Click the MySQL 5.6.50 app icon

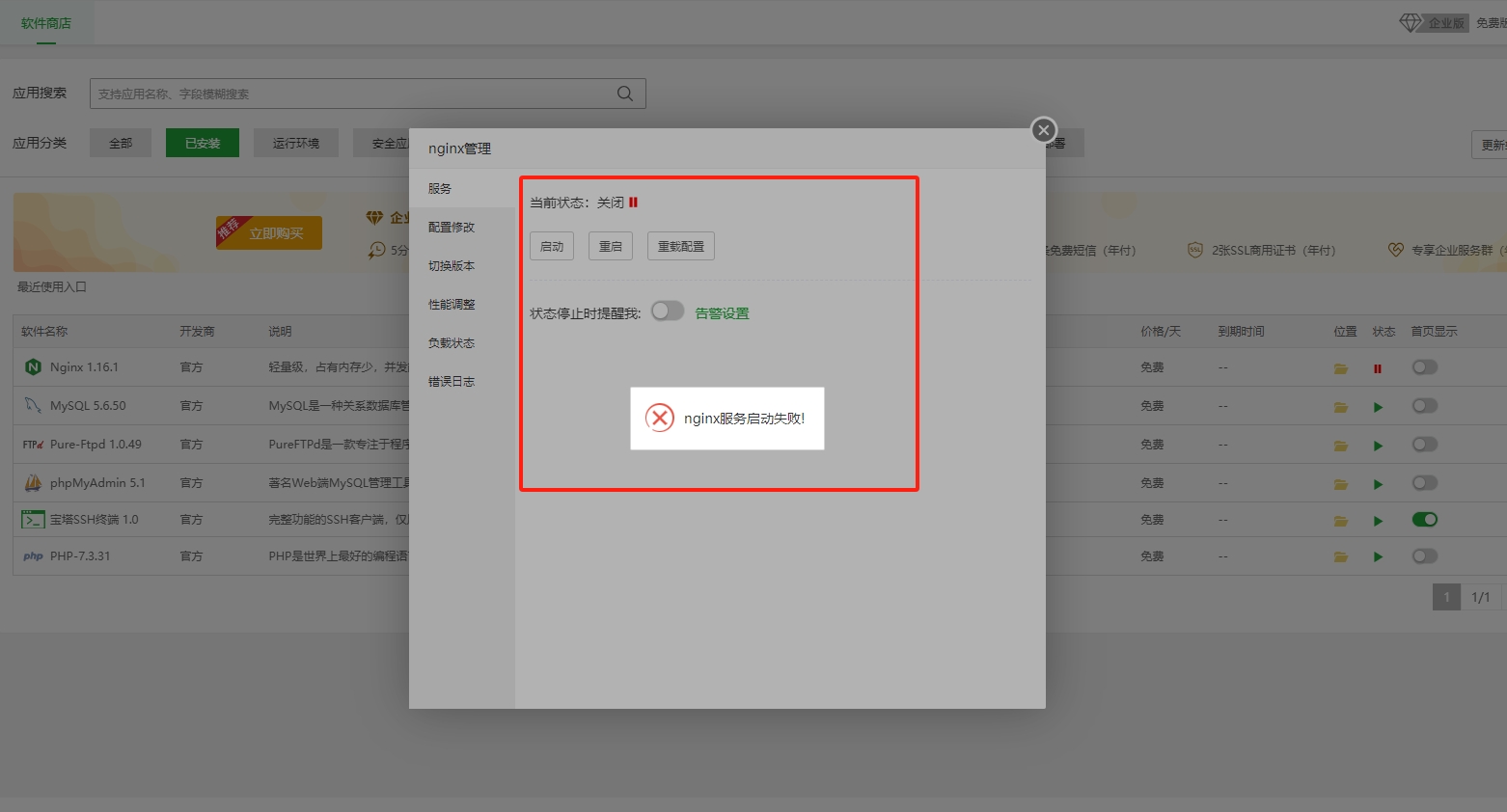tap(33, 406)
